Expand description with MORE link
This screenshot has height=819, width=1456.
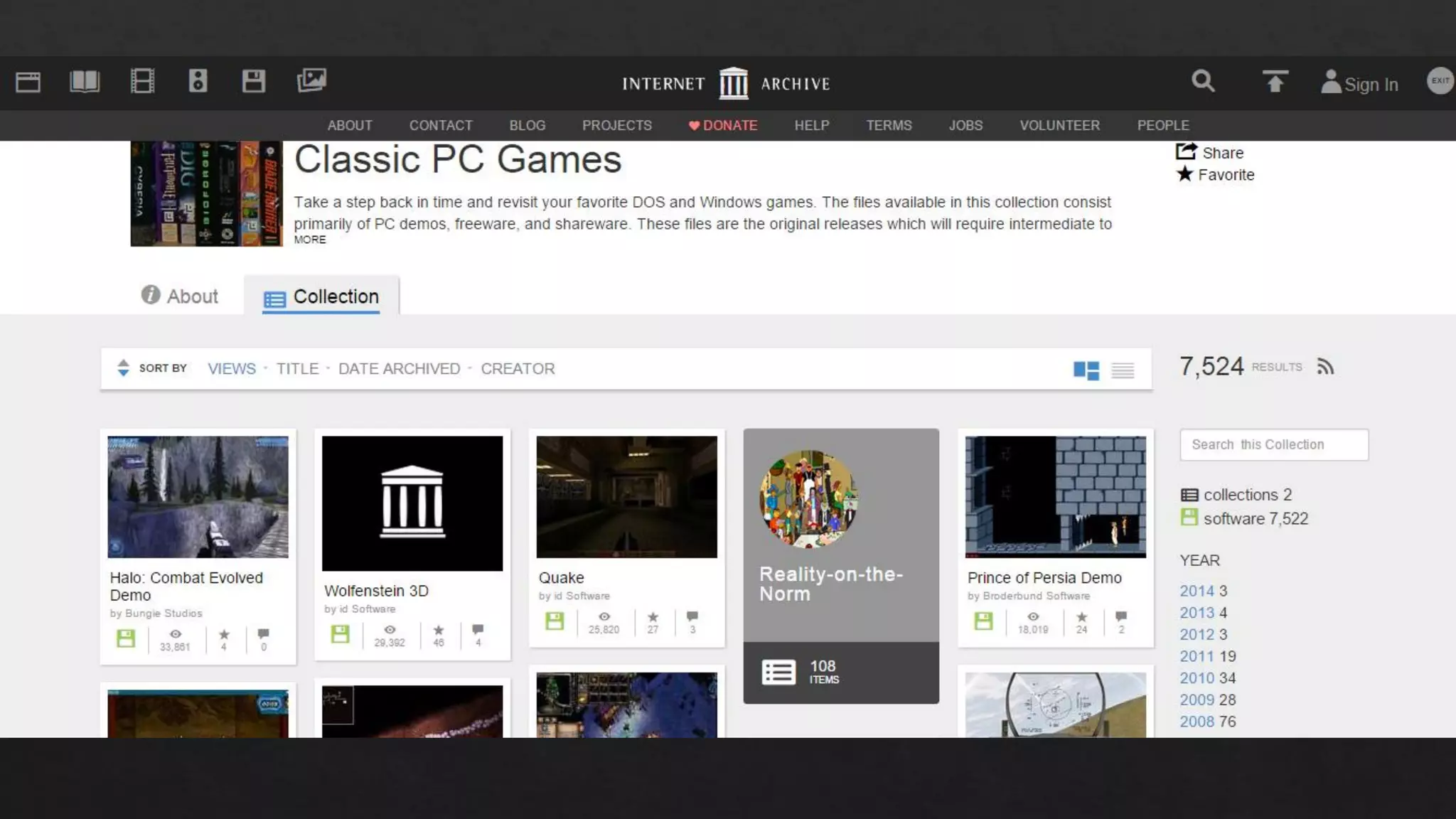[x=310, y=240]
